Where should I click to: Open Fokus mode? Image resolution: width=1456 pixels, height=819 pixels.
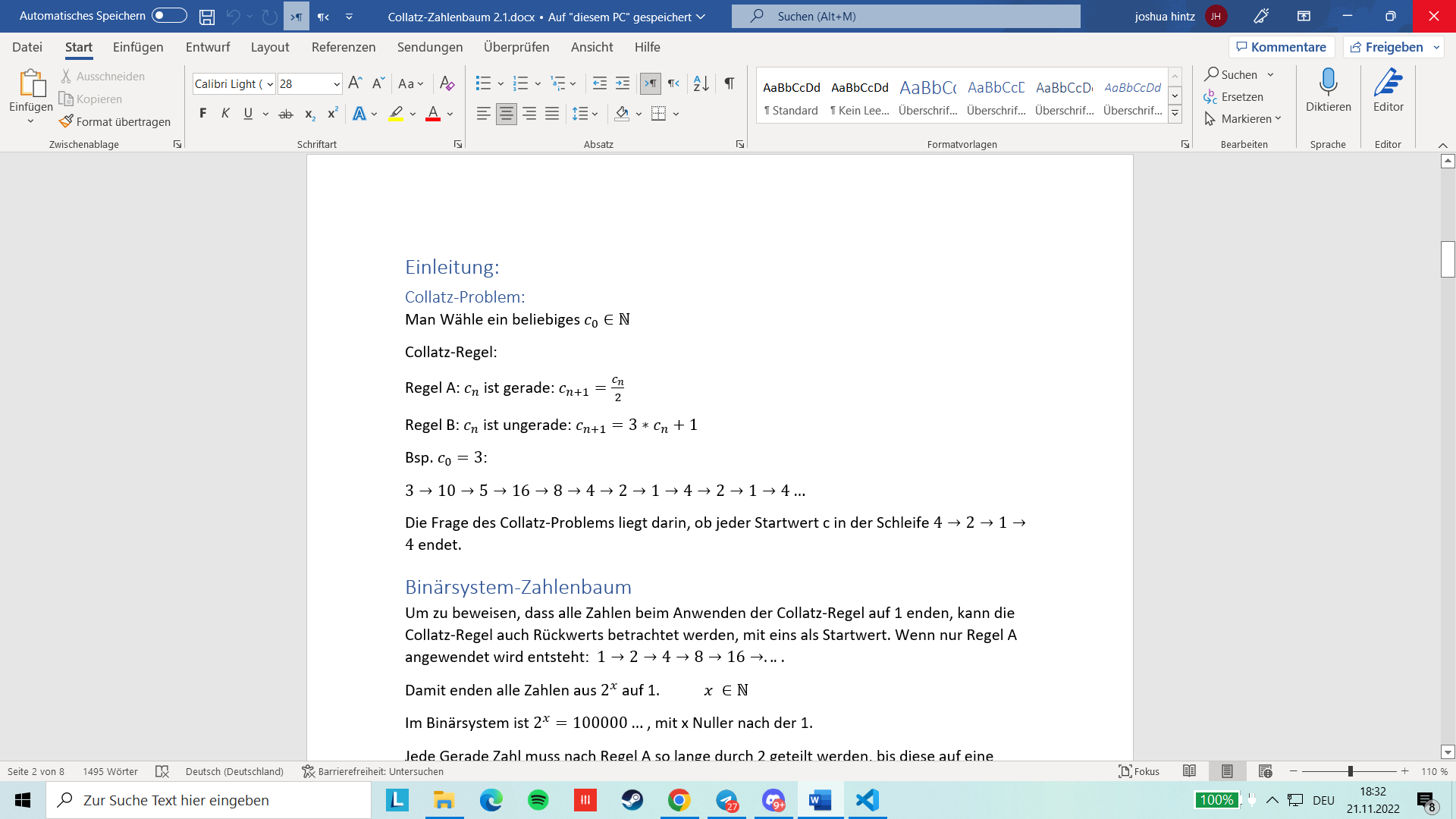click(1139, 771)
